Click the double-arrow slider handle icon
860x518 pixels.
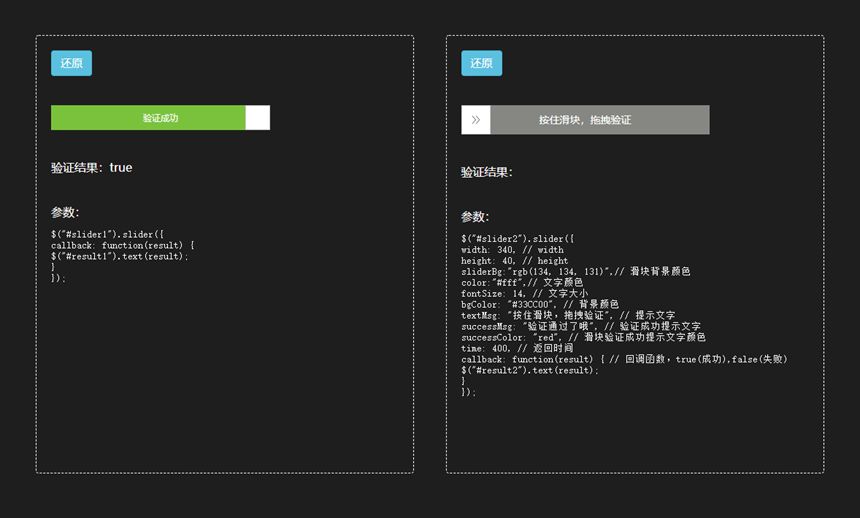[x=475, y=120]
